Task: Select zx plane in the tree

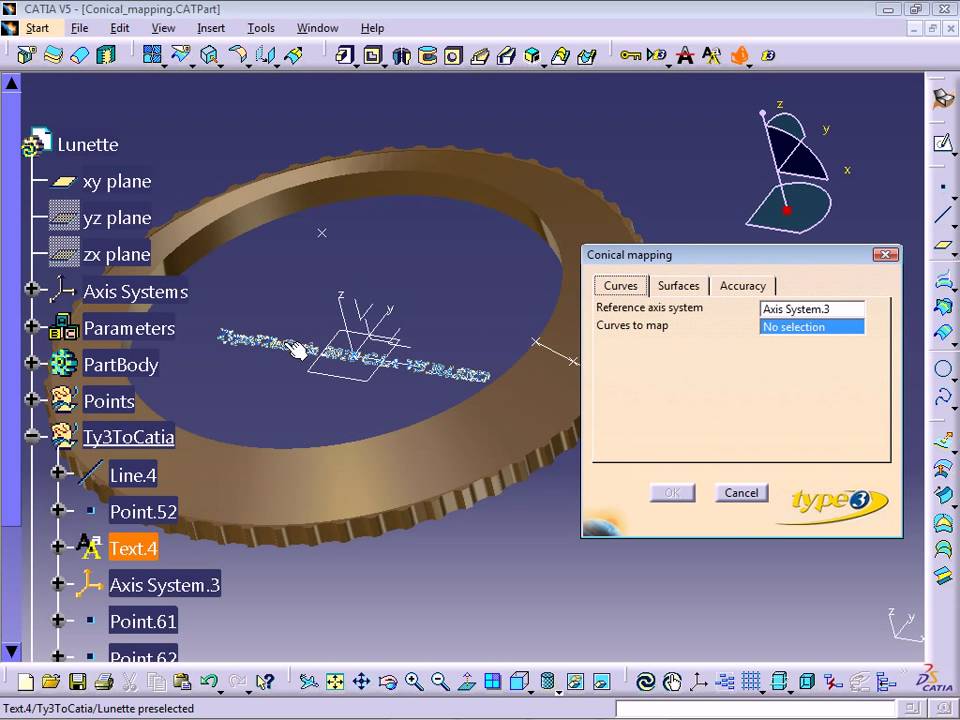Action: click(117, 254)
